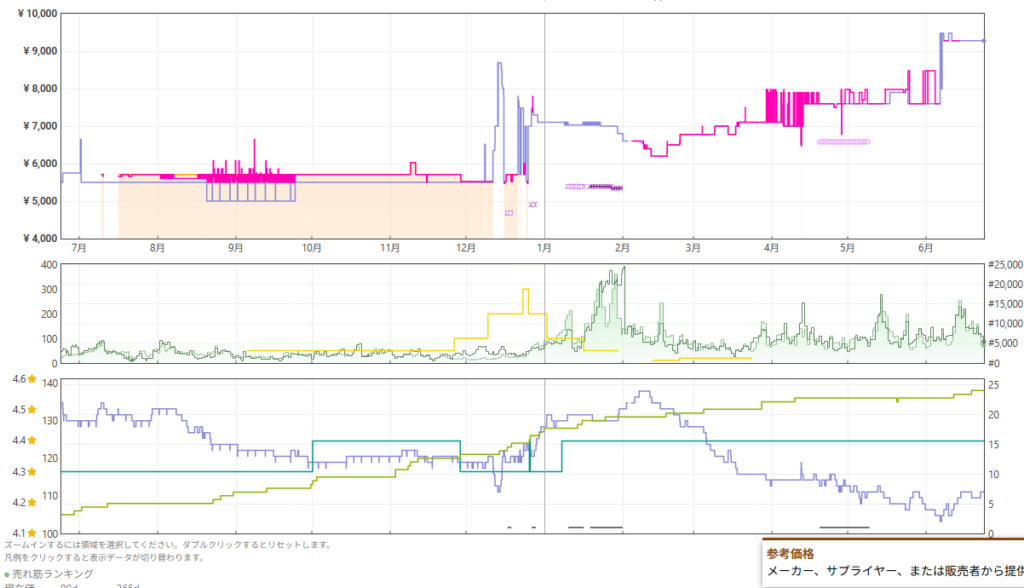1024x588 pixels.
Task: Click the tooltip line starting メーカー、サプライヤー
Action: pos(895,571)
